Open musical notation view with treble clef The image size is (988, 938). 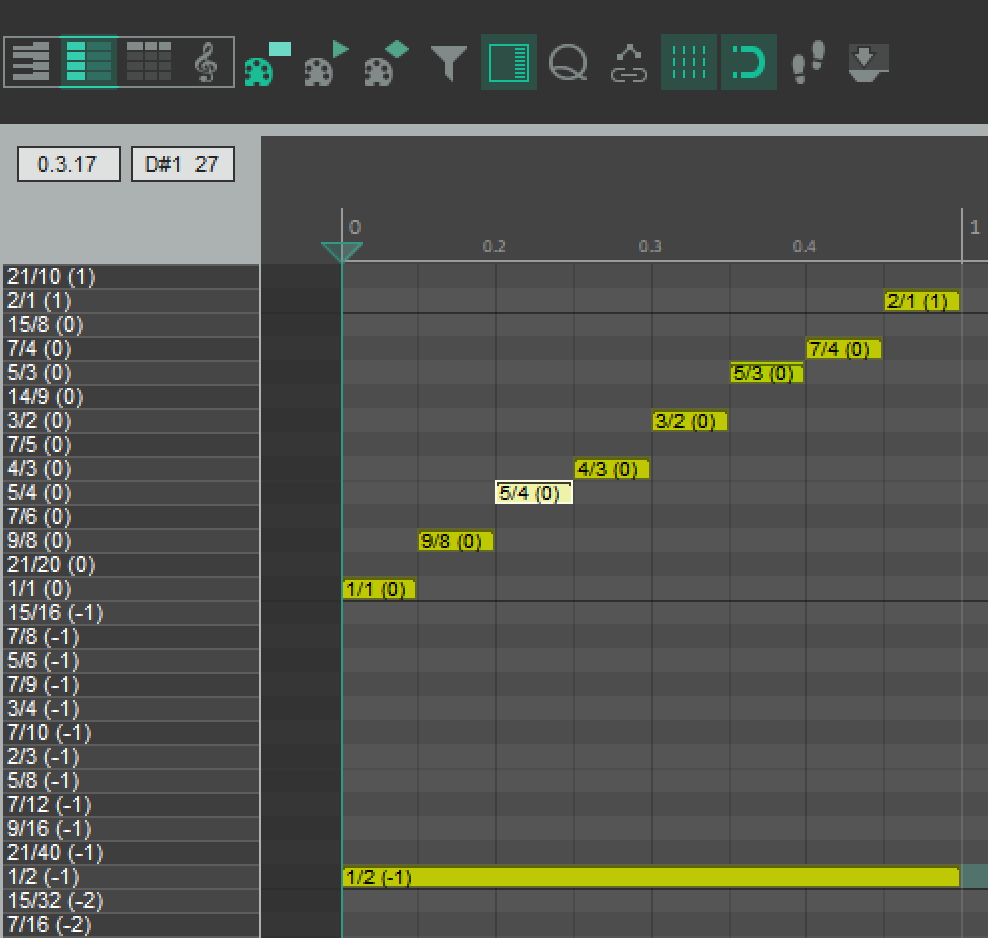(206, 62)
